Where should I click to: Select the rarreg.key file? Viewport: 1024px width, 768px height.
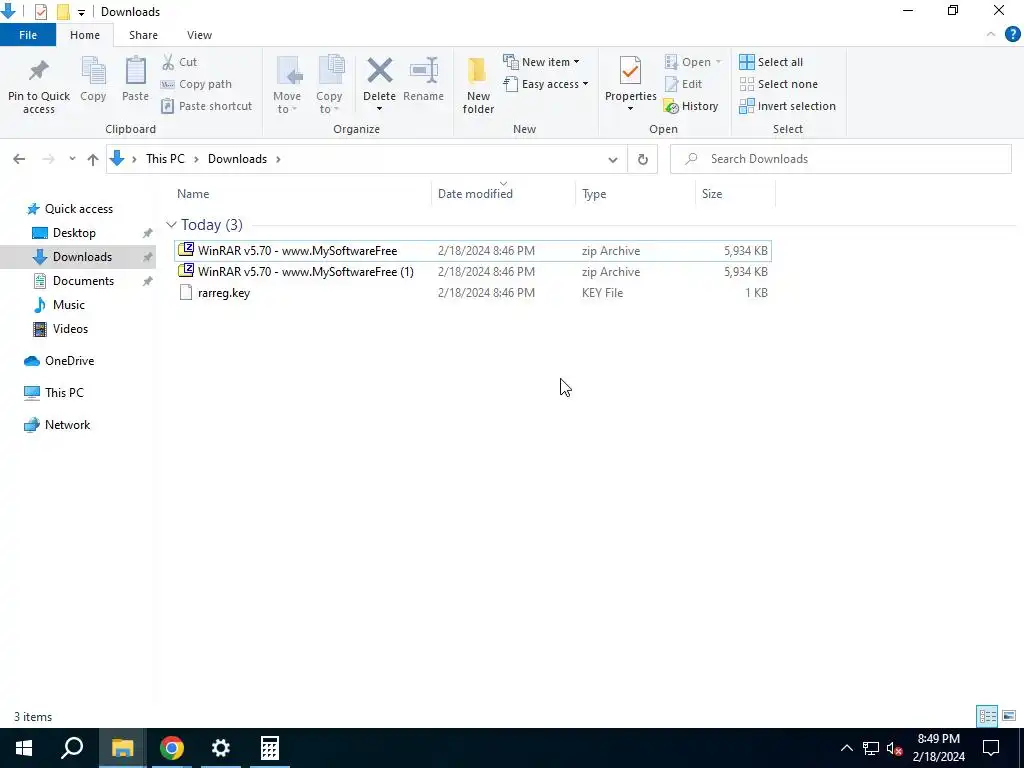click(x=473, y=293)
